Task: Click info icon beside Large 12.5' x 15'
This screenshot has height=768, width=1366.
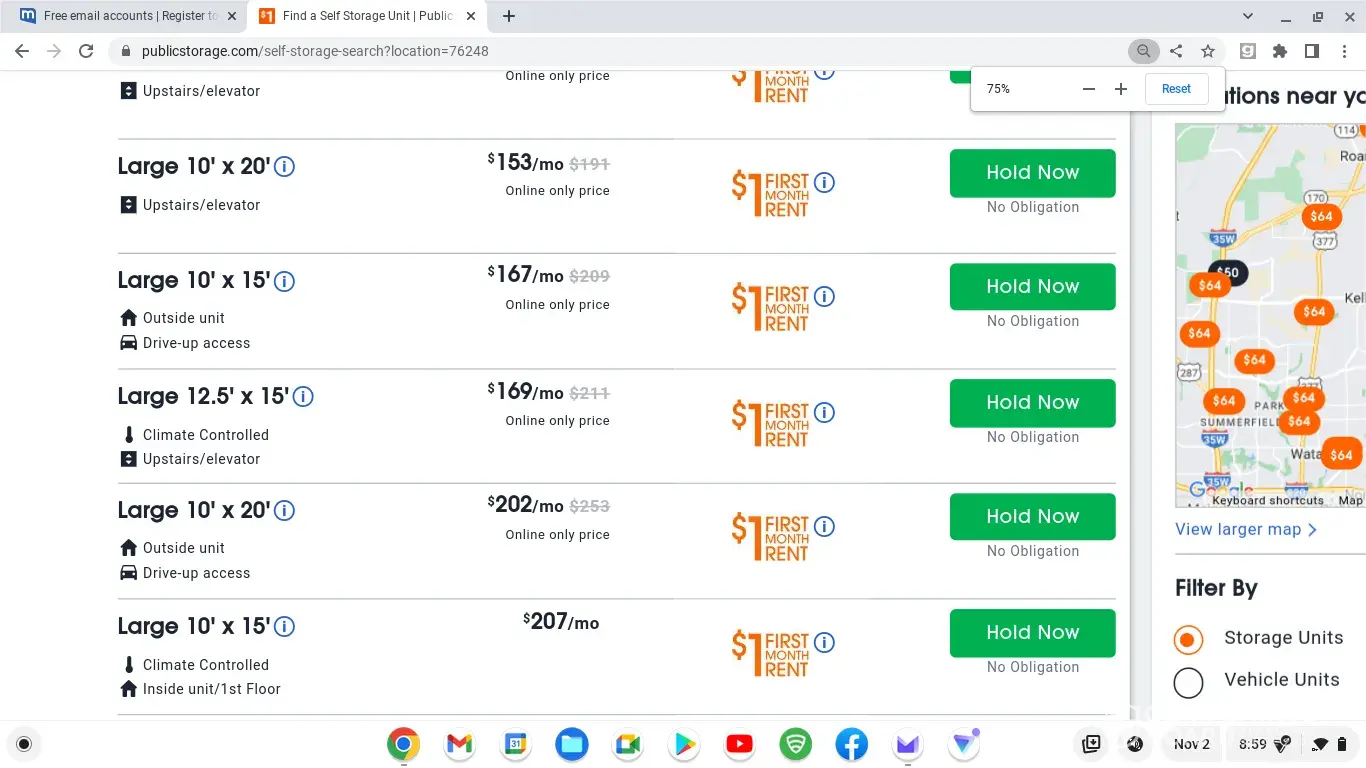Action: [303, 397]
